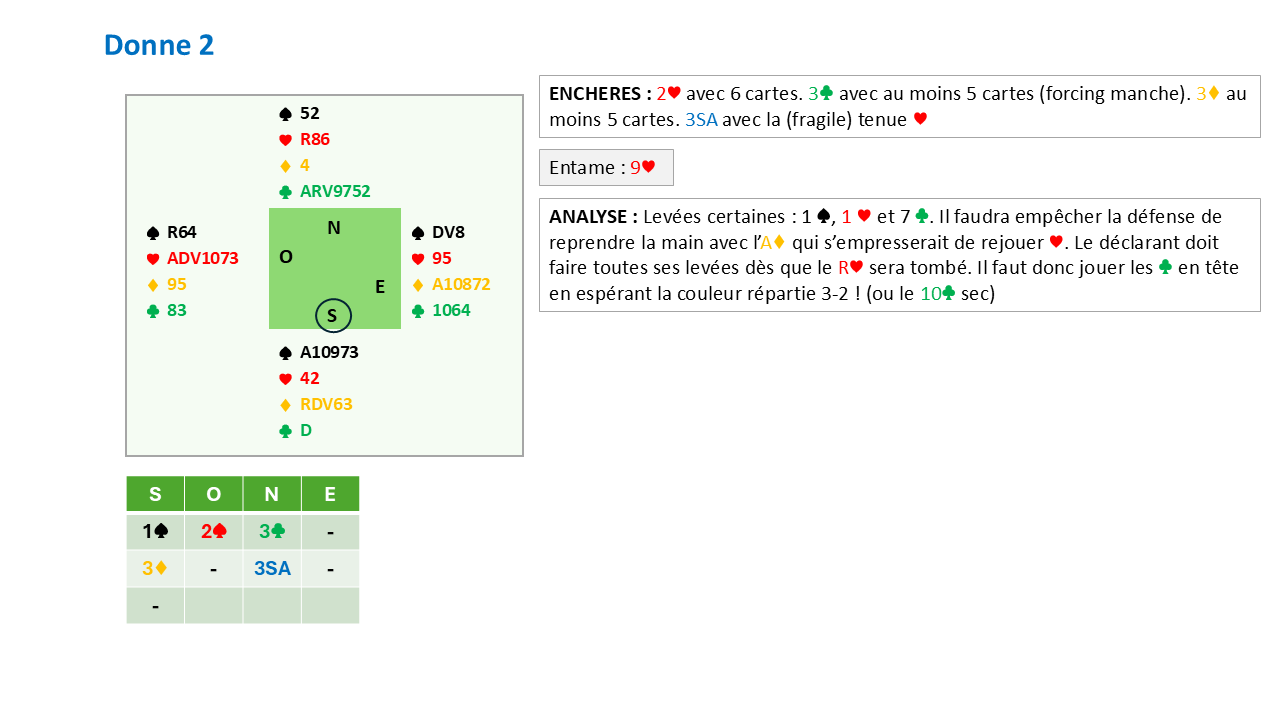The image size is (1280, 720).
Task: Click the 3 clubs bid in the table
Action: click(x=271, y=532)
